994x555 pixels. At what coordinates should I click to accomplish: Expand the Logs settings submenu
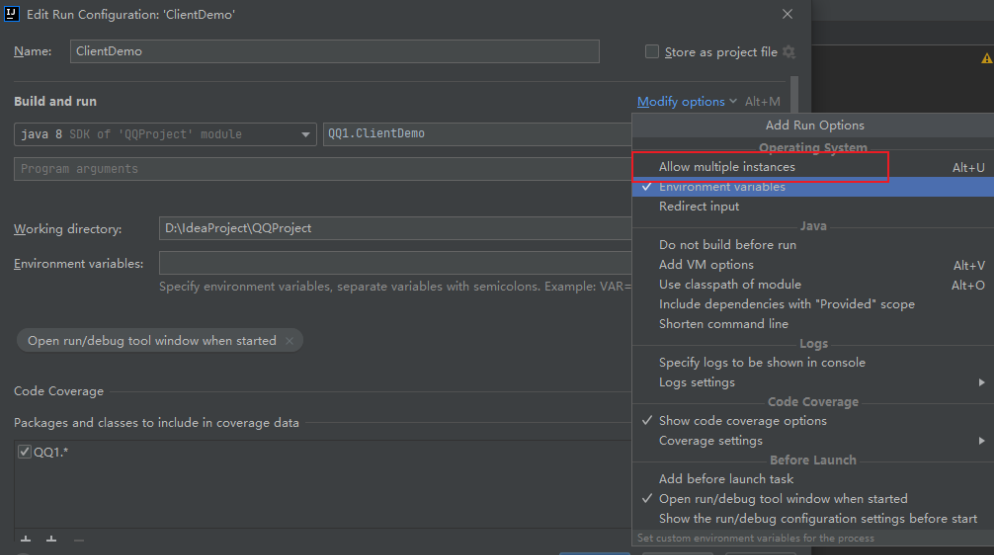point(696,382)
